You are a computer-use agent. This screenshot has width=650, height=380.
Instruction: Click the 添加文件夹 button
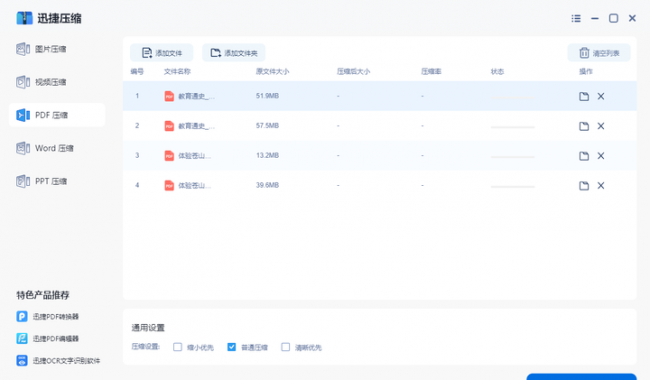[x=233, y=53]
